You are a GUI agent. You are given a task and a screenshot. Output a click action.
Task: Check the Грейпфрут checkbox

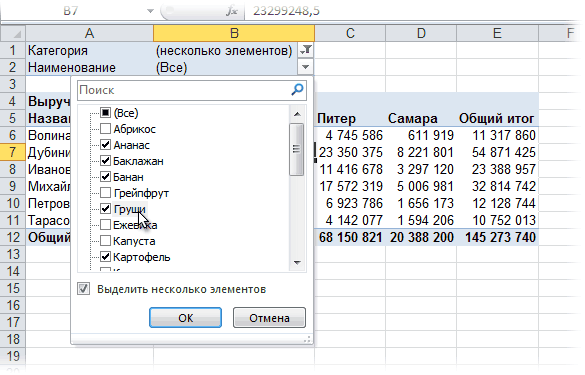(106, 193)
